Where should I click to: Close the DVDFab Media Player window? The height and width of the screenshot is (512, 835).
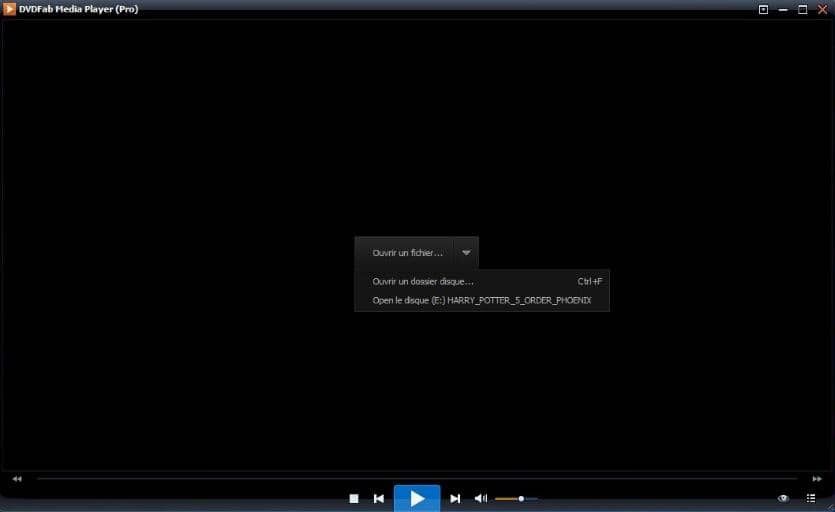point(822,10)
